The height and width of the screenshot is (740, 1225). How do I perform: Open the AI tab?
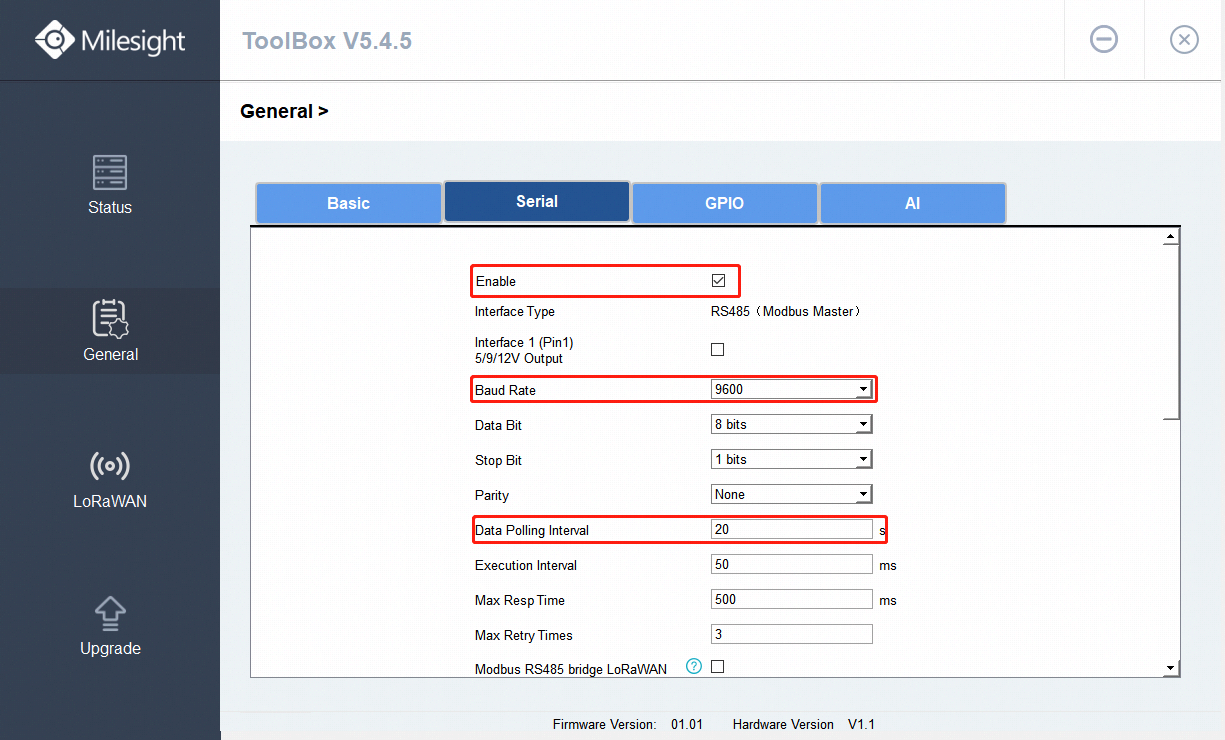pyautogui.click(x=913, y=203)
